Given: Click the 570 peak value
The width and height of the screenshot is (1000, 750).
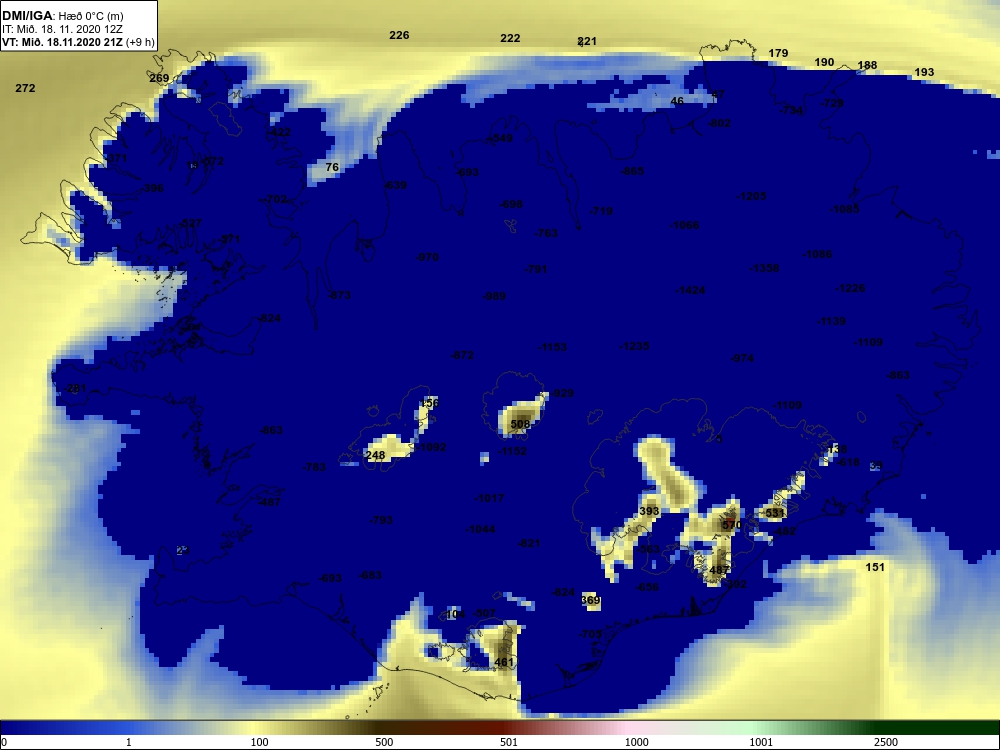Looking at the screenshot, I should [732, 525].
